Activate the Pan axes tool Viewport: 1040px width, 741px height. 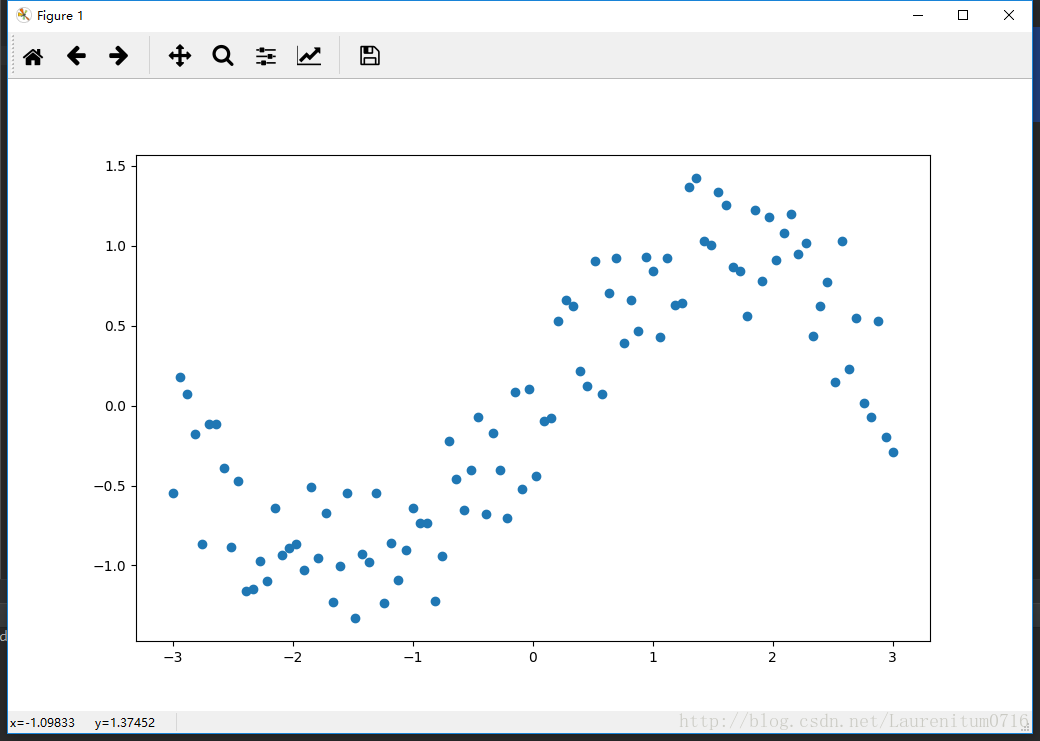point(180,56)
